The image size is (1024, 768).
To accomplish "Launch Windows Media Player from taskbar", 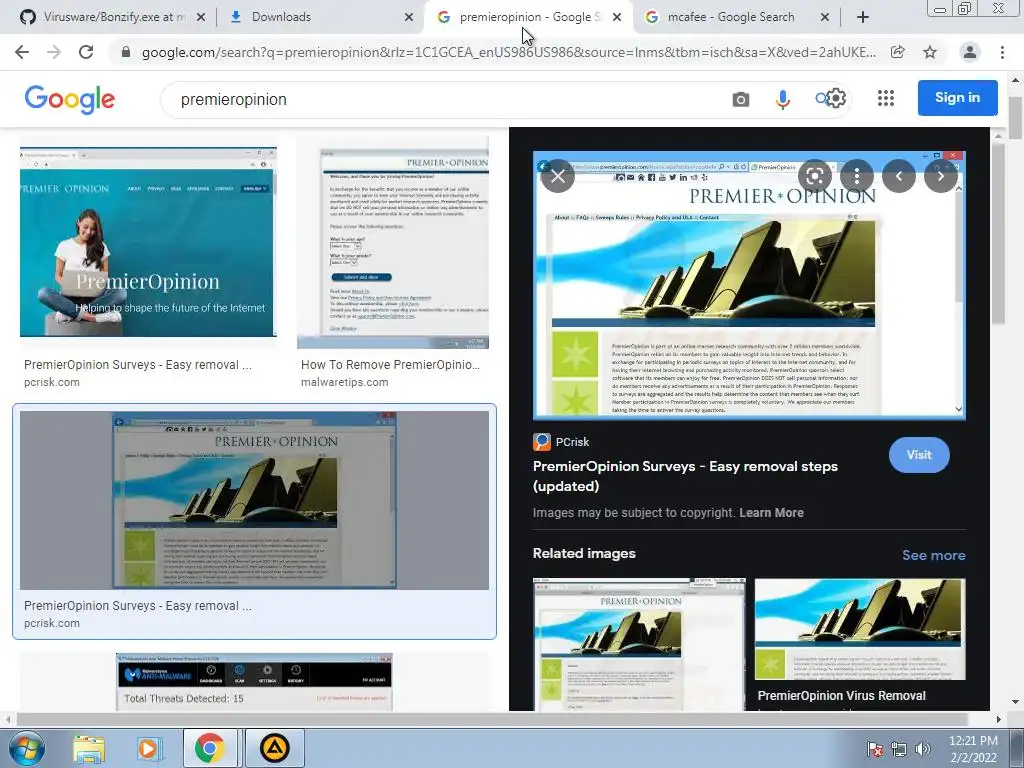I will click(149, 749).
